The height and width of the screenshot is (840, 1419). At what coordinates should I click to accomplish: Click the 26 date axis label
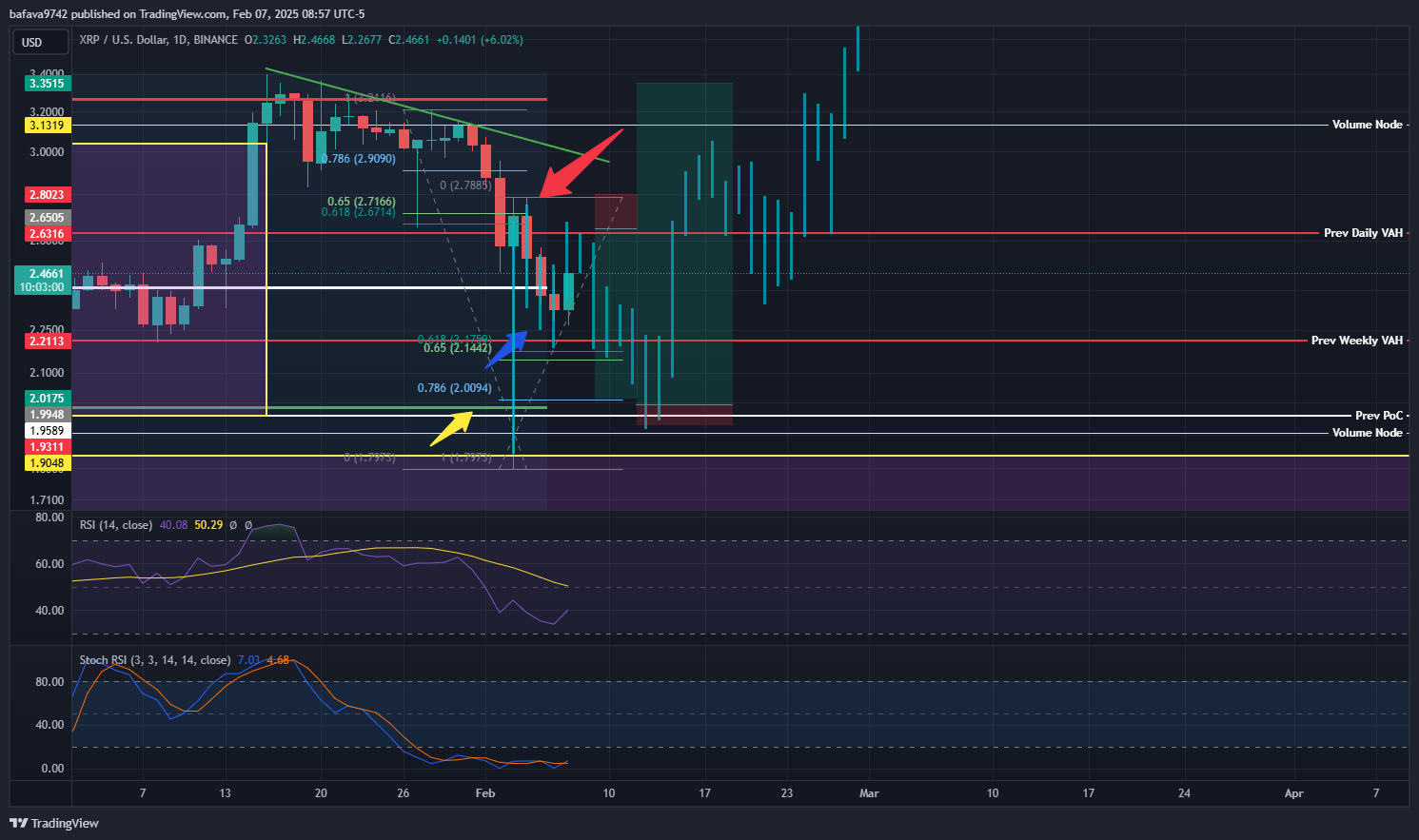404,793
